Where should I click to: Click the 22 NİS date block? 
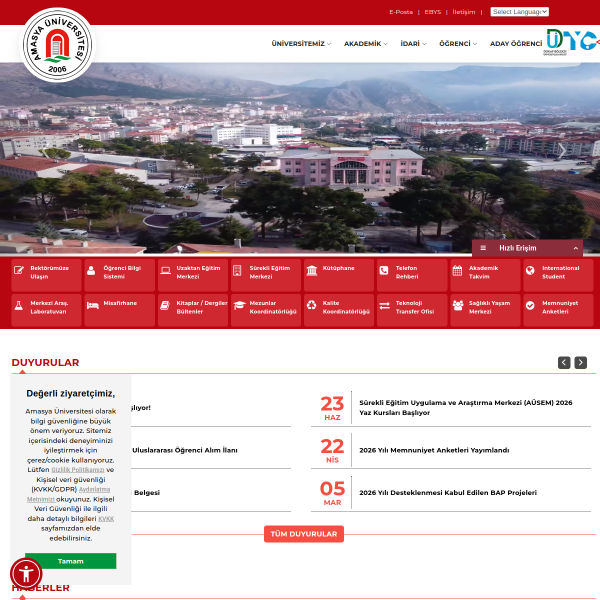tap(332, 450)
